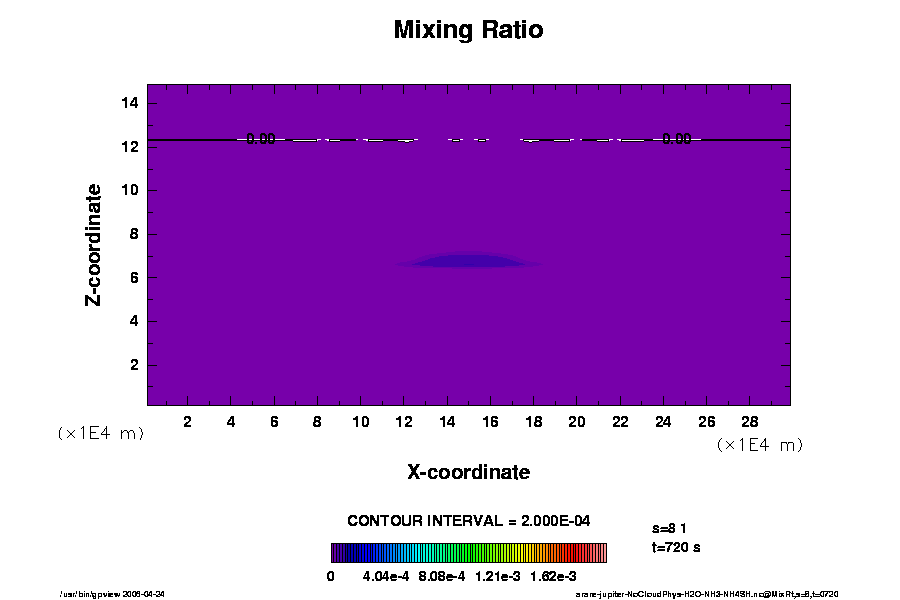
Task: Click X-axis tick label "24"
Action: [664, 422]
